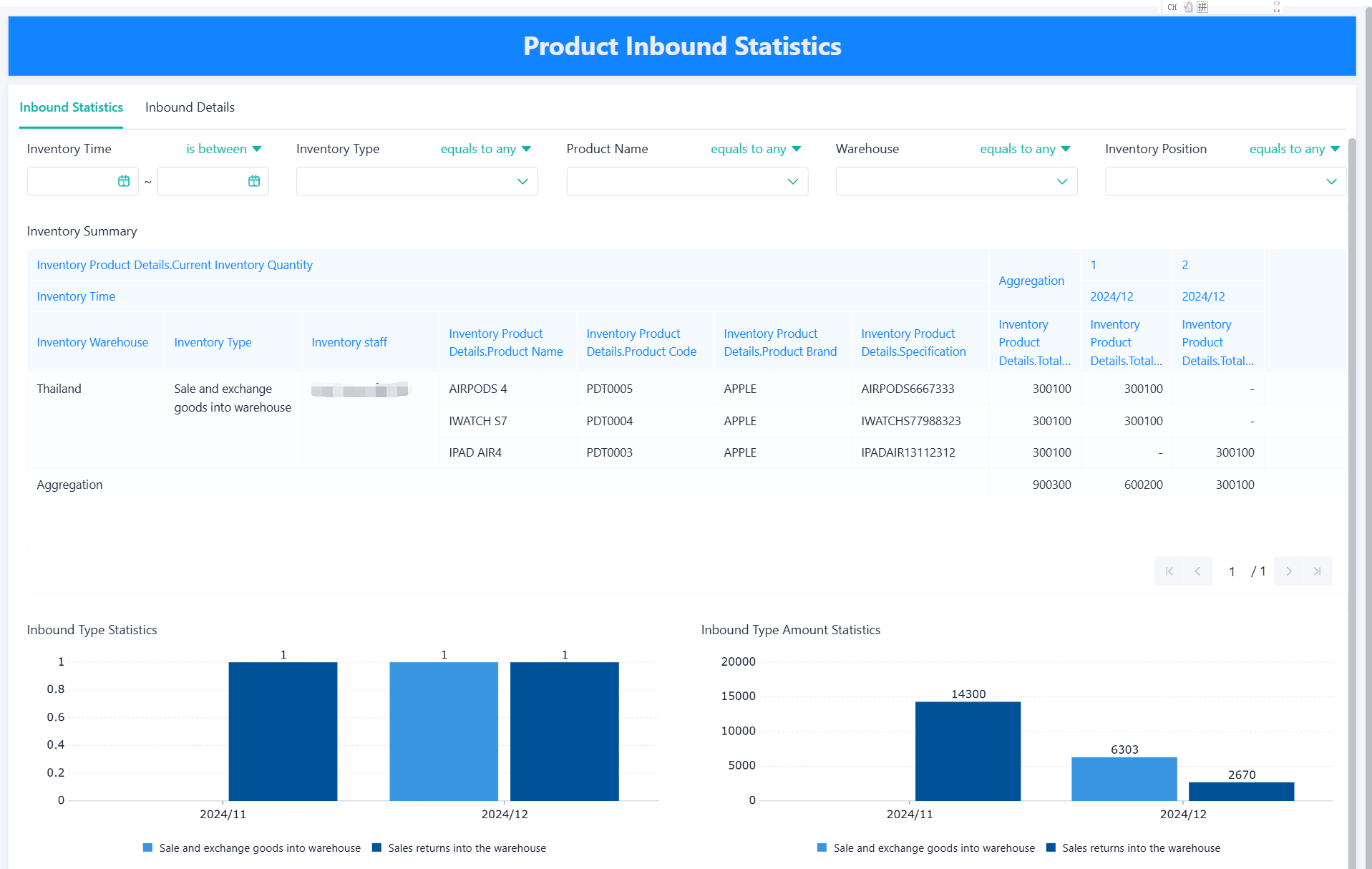Image resolution: width=1372 pixels, height=869 pixels.
Task: Switch to the Inbound Details tab
Action: coord(190,107)
